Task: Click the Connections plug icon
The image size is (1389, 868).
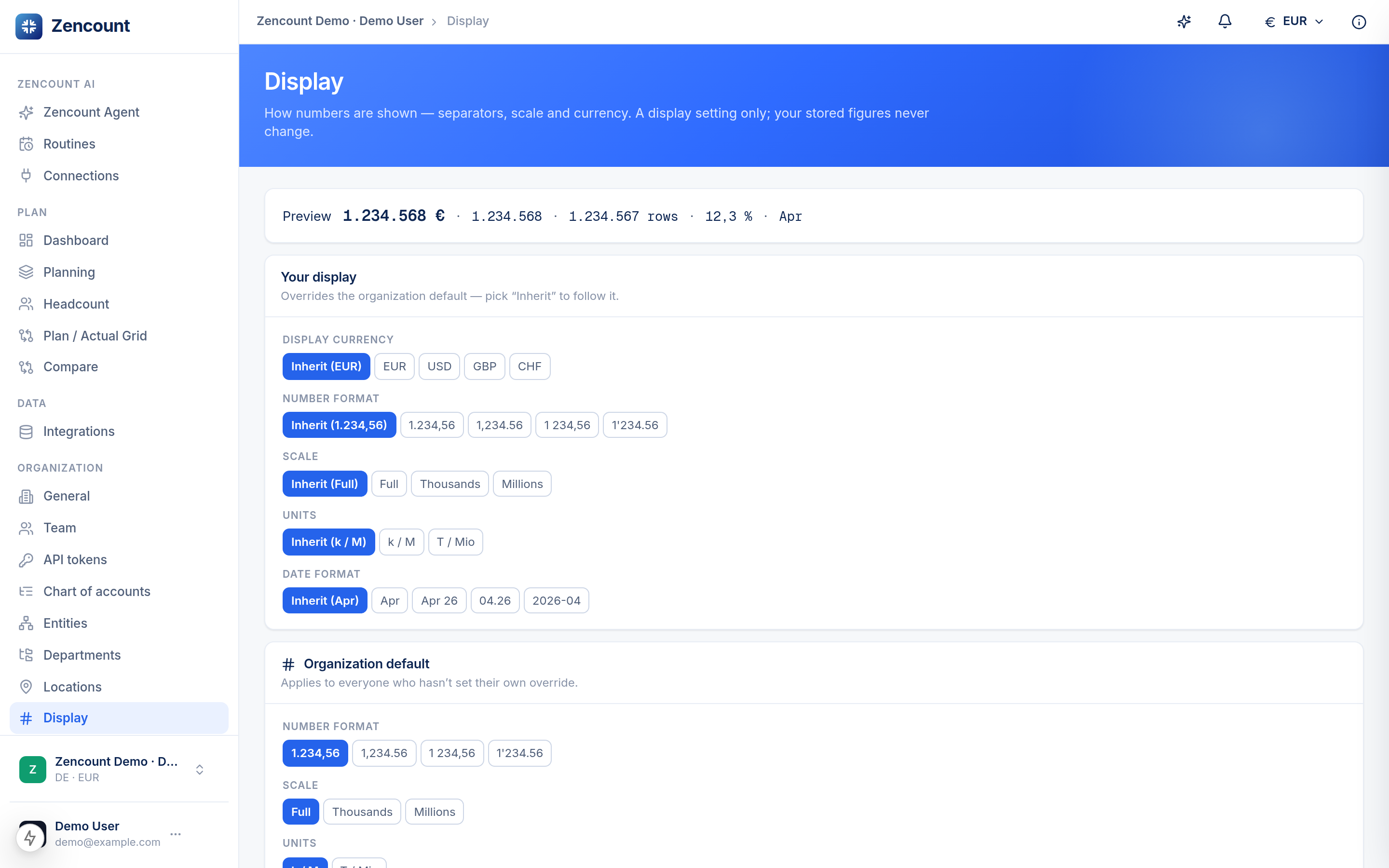Action: click(26, 176)
